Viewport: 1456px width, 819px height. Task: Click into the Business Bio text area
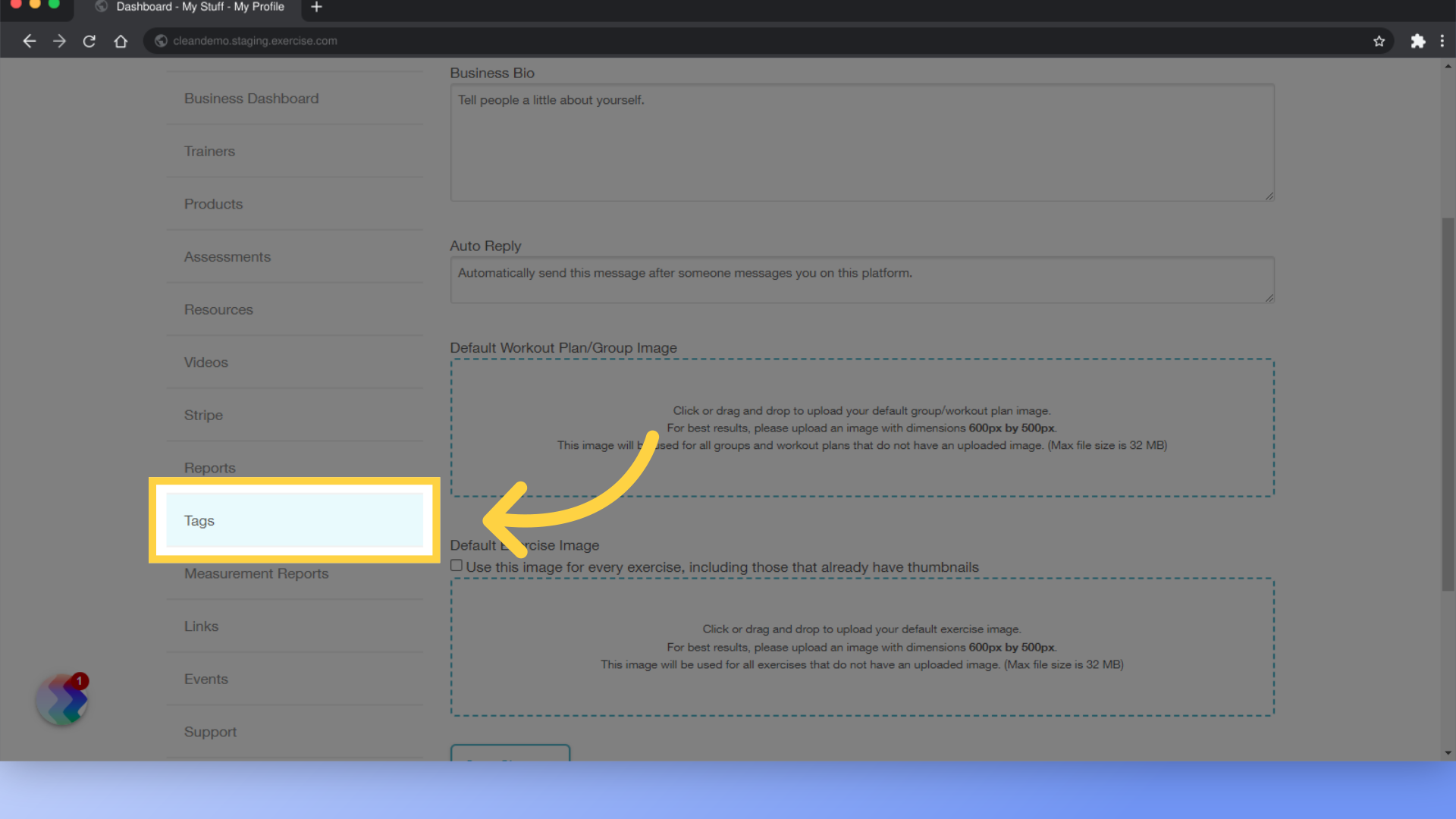pyautogui.click(x=862, y=143)
